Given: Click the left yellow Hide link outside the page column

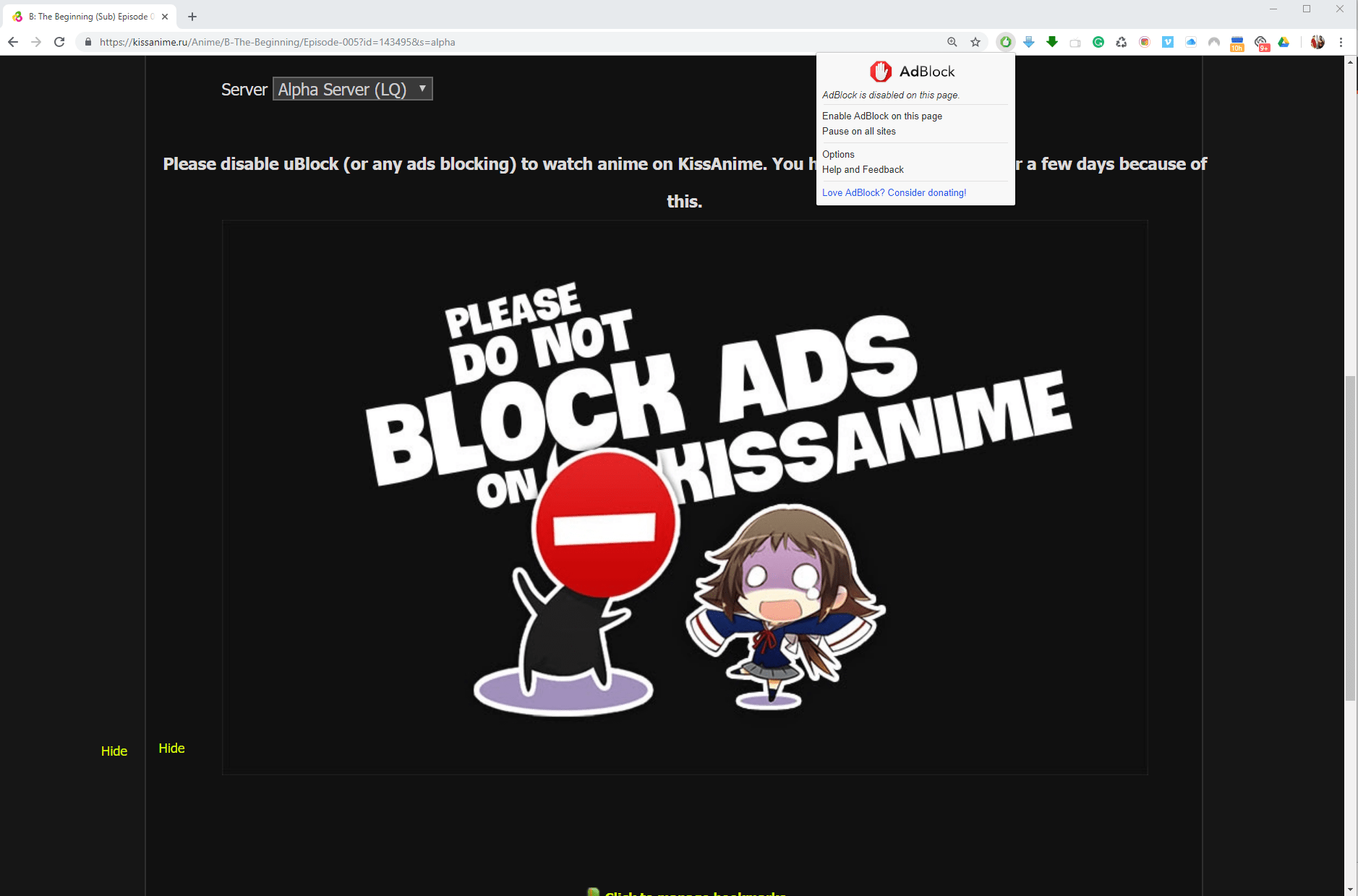Looking at the screenshot, I should click(x=114, y=751).
